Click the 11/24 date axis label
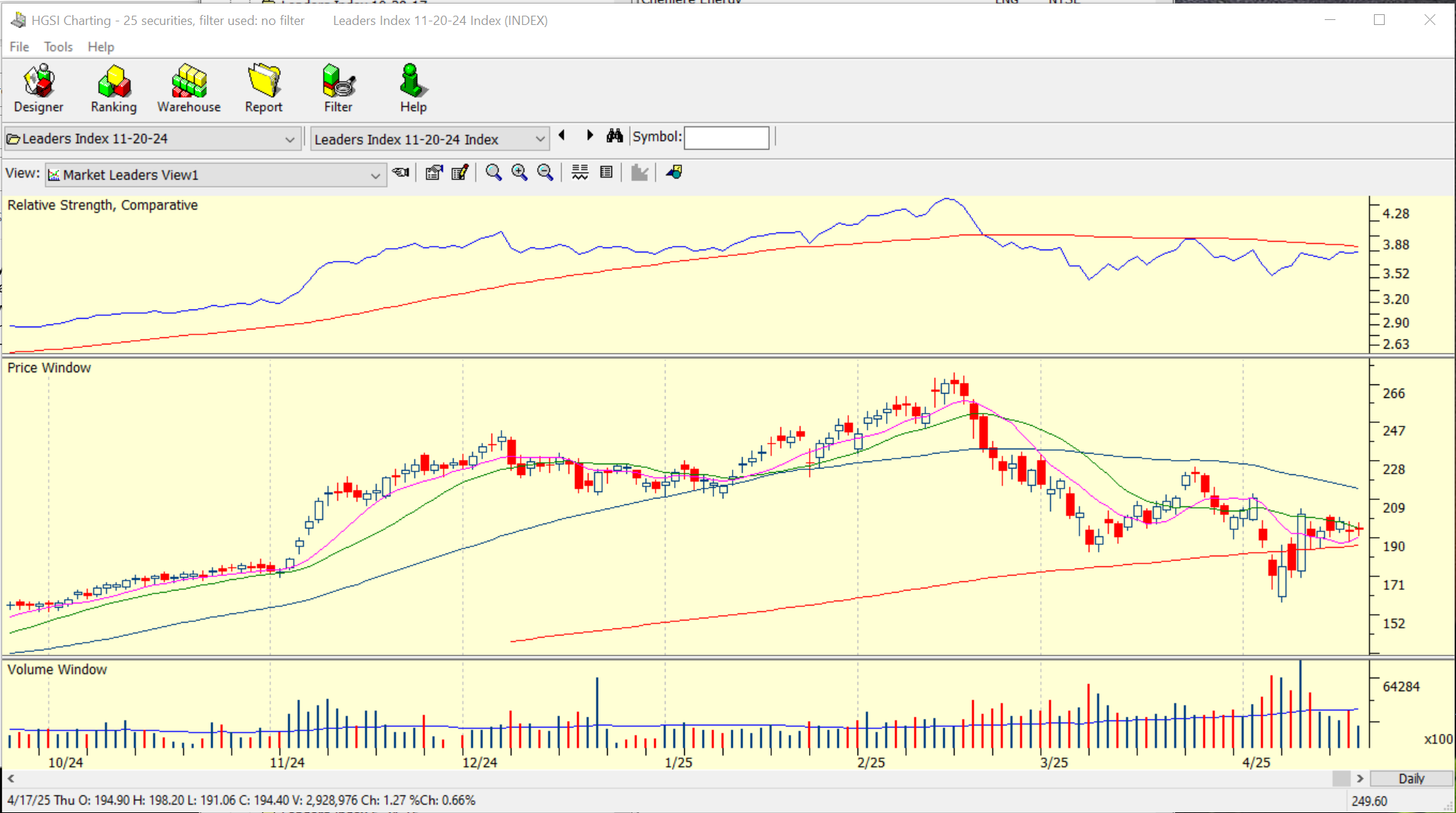 [287, 762]
